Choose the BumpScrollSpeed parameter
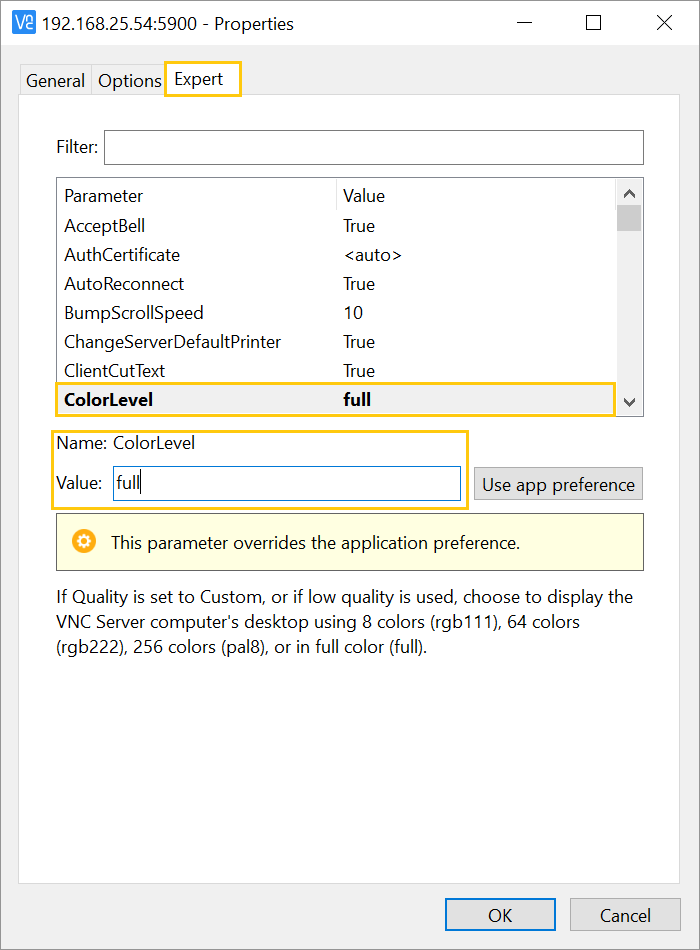The height and width of the screenshot is (950, 700). (336, 313)
